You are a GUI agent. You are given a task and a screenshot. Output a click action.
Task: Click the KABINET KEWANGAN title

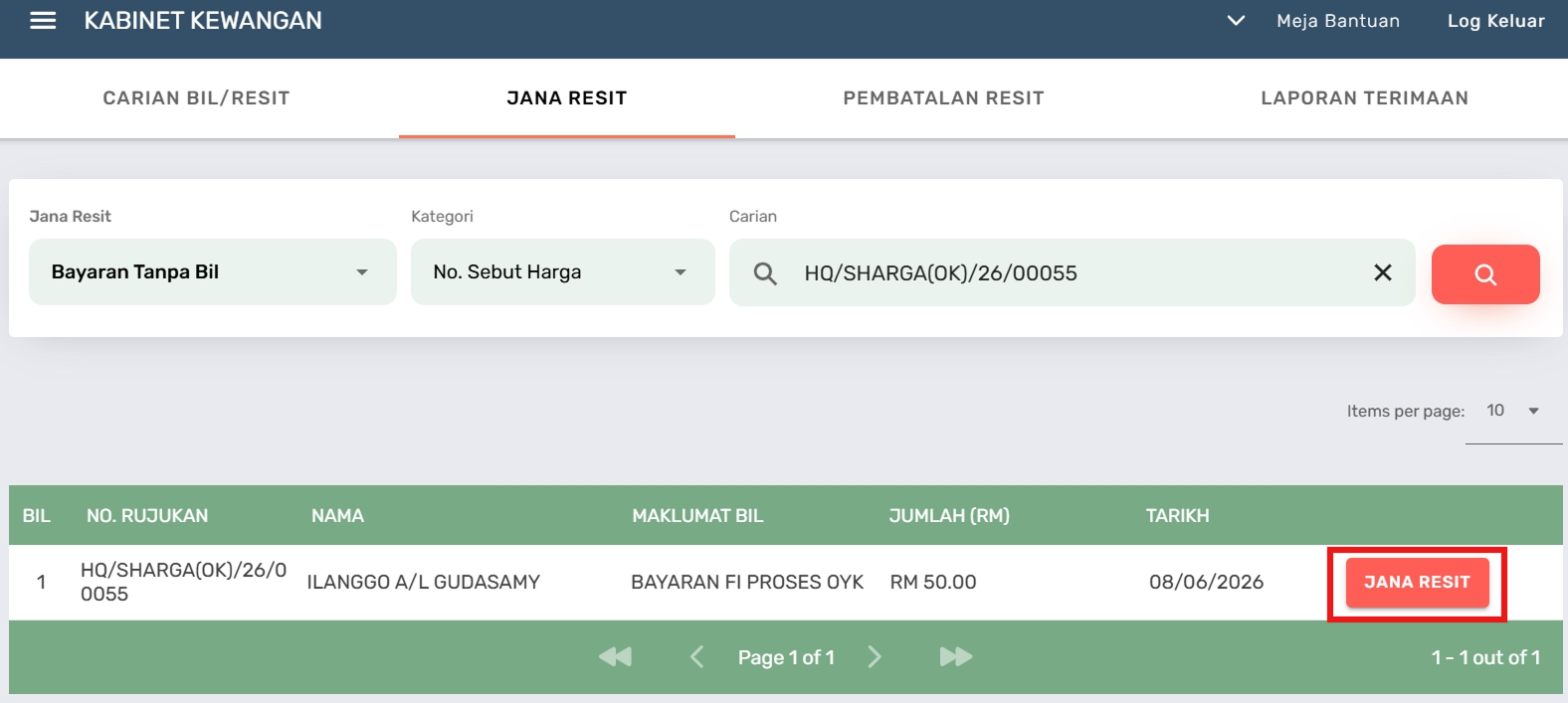(x=203, y=21)
